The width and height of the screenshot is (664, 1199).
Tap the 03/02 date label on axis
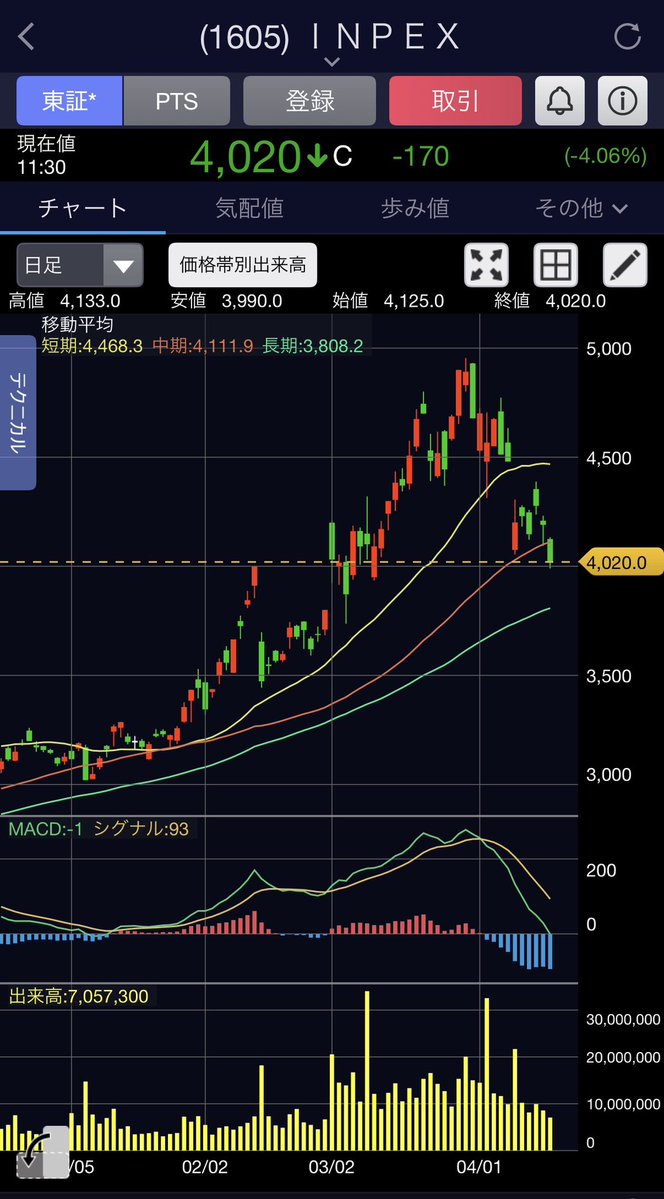click(x=332, y=1168)
